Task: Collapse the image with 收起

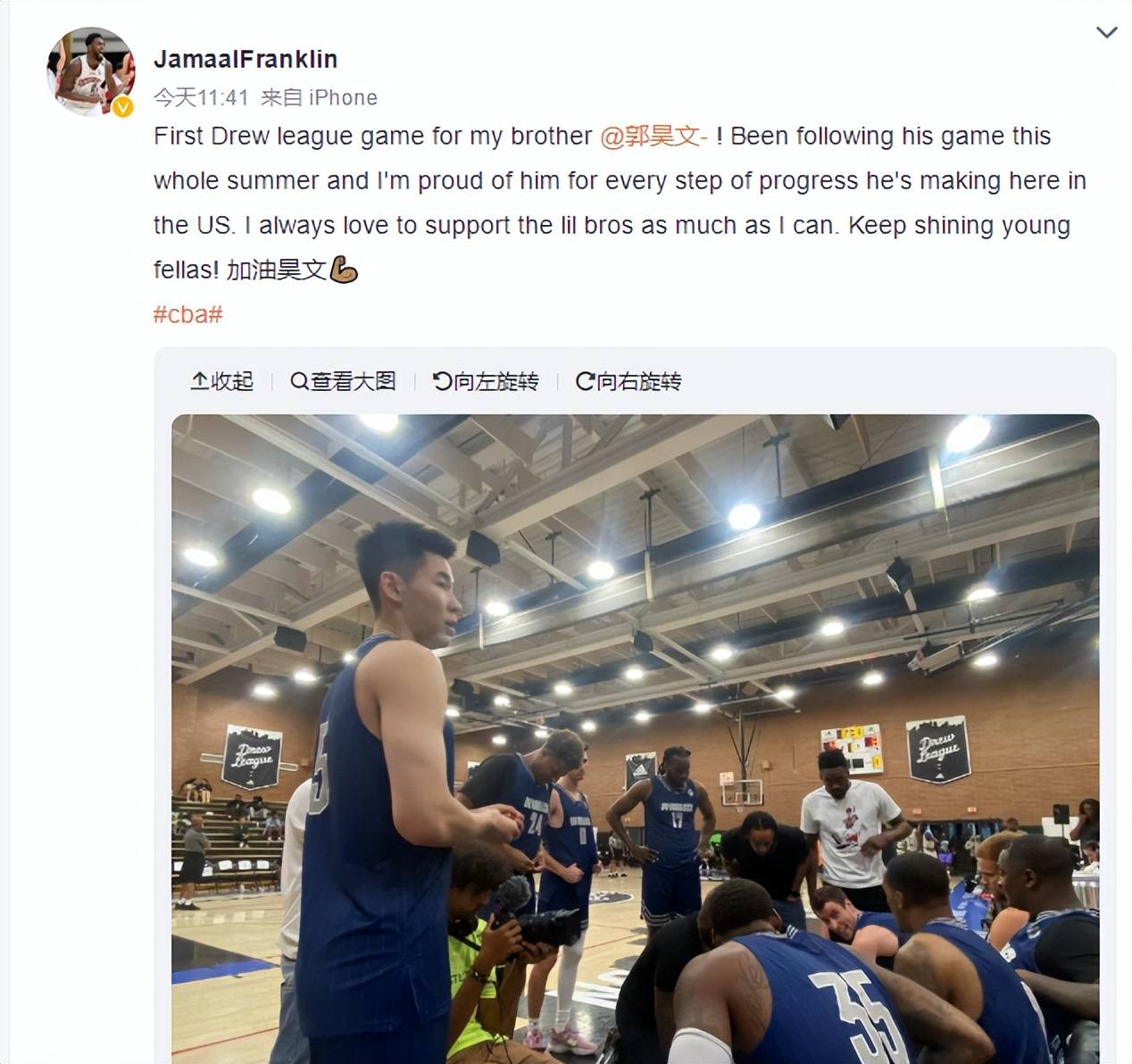Action: pos(222,381)
